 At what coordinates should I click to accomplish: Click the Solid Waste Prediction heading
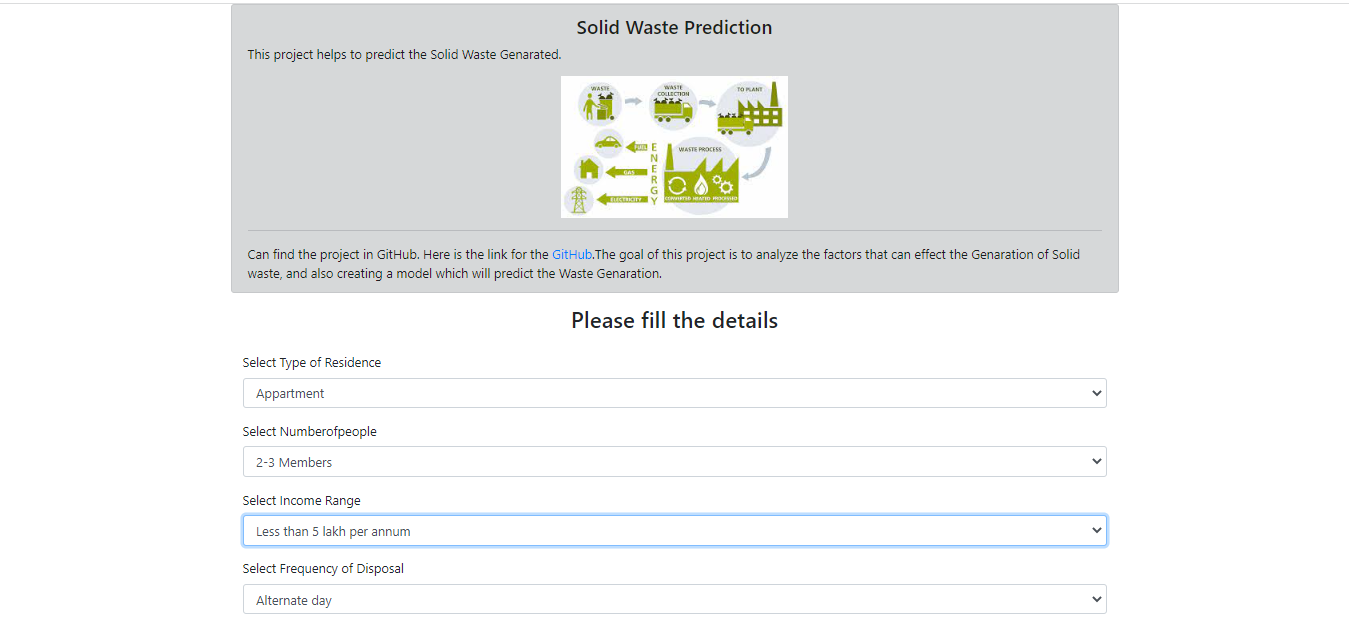(673, 27)
